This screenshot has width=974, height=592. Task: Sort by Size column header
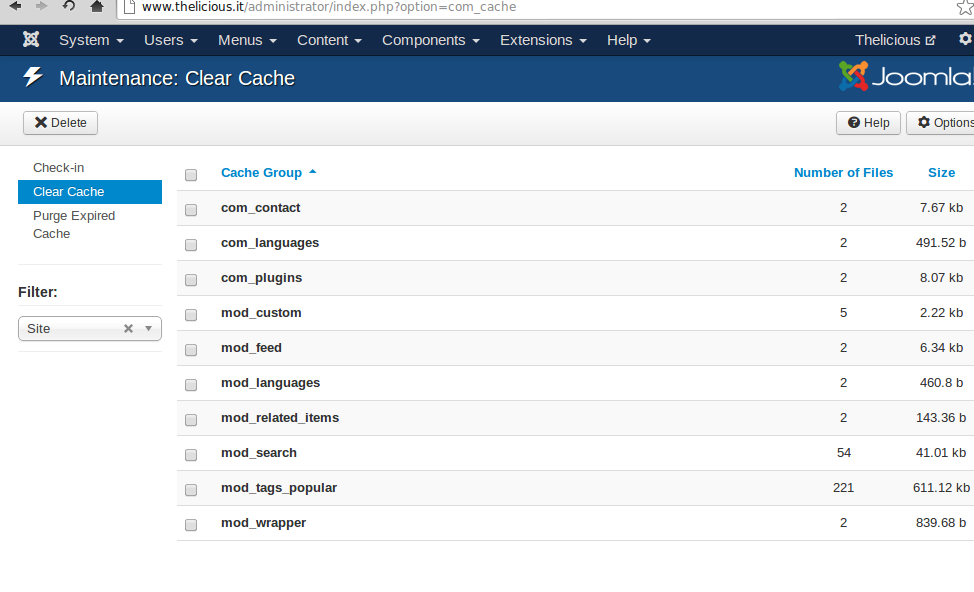pos(941,173)
